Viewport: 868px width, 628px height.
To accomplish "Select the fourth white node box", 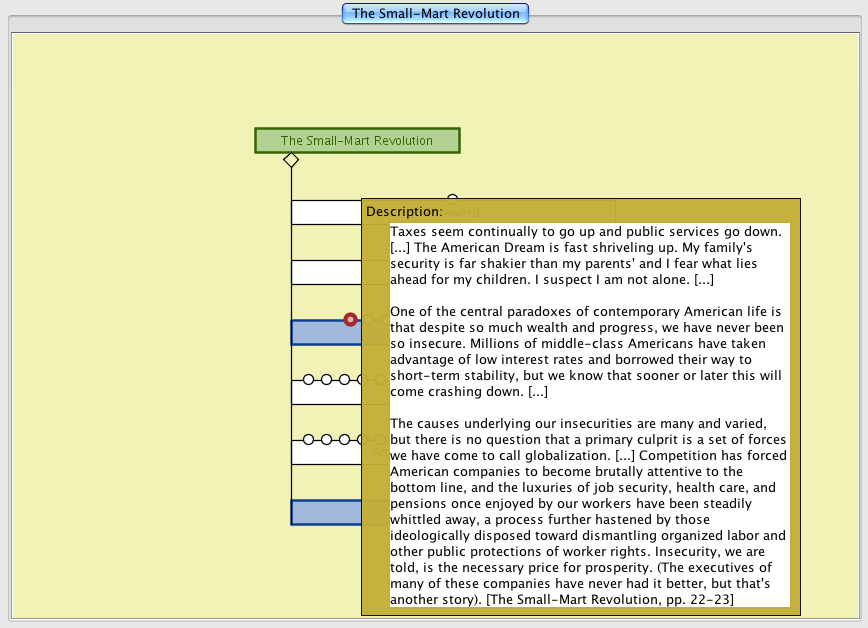I will tap(325, 393).
